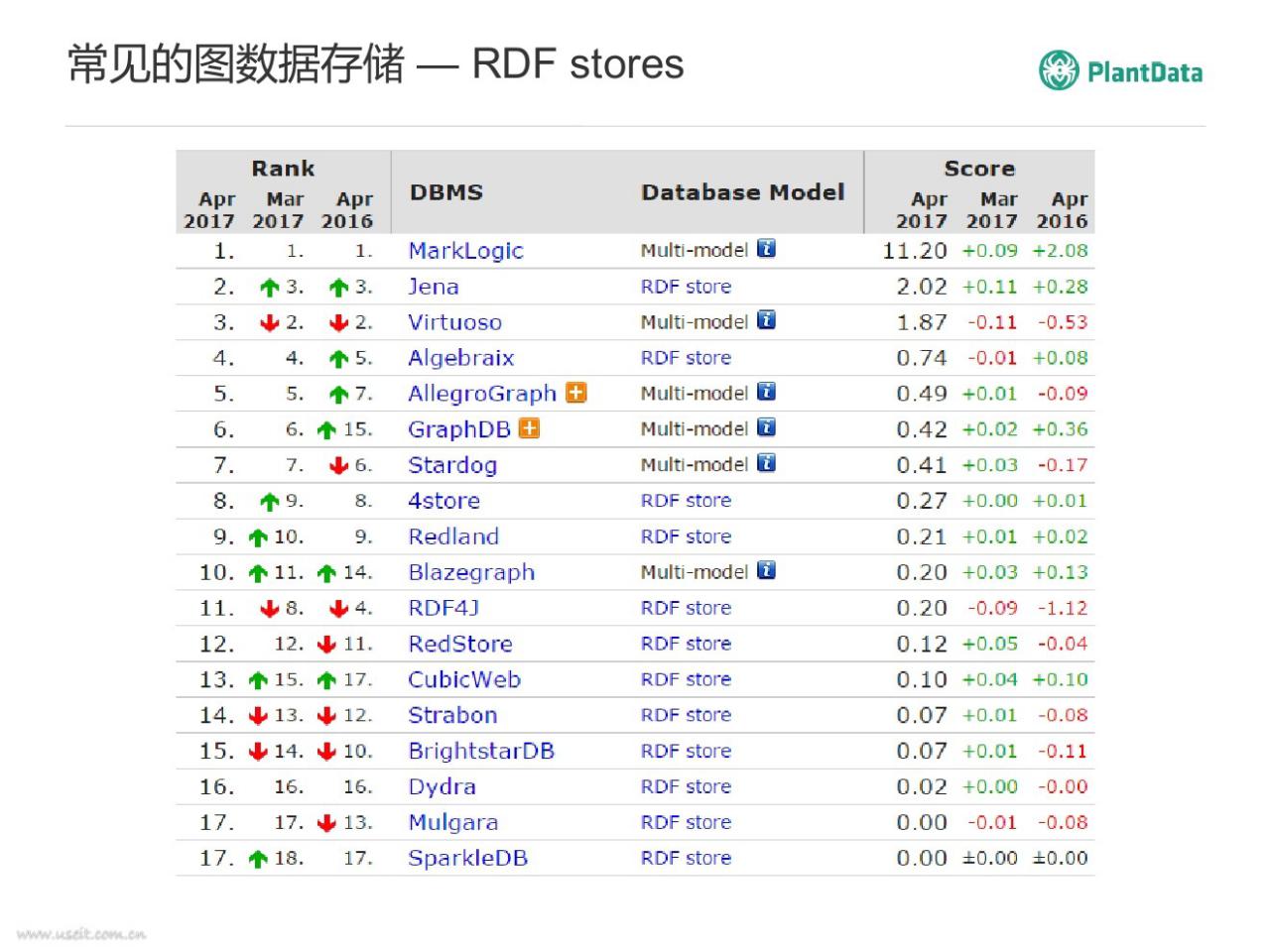This screenshot has width=1270, height=952.
Task: Click MarkLogic's score value 11.20
Action: pos(915,251)
